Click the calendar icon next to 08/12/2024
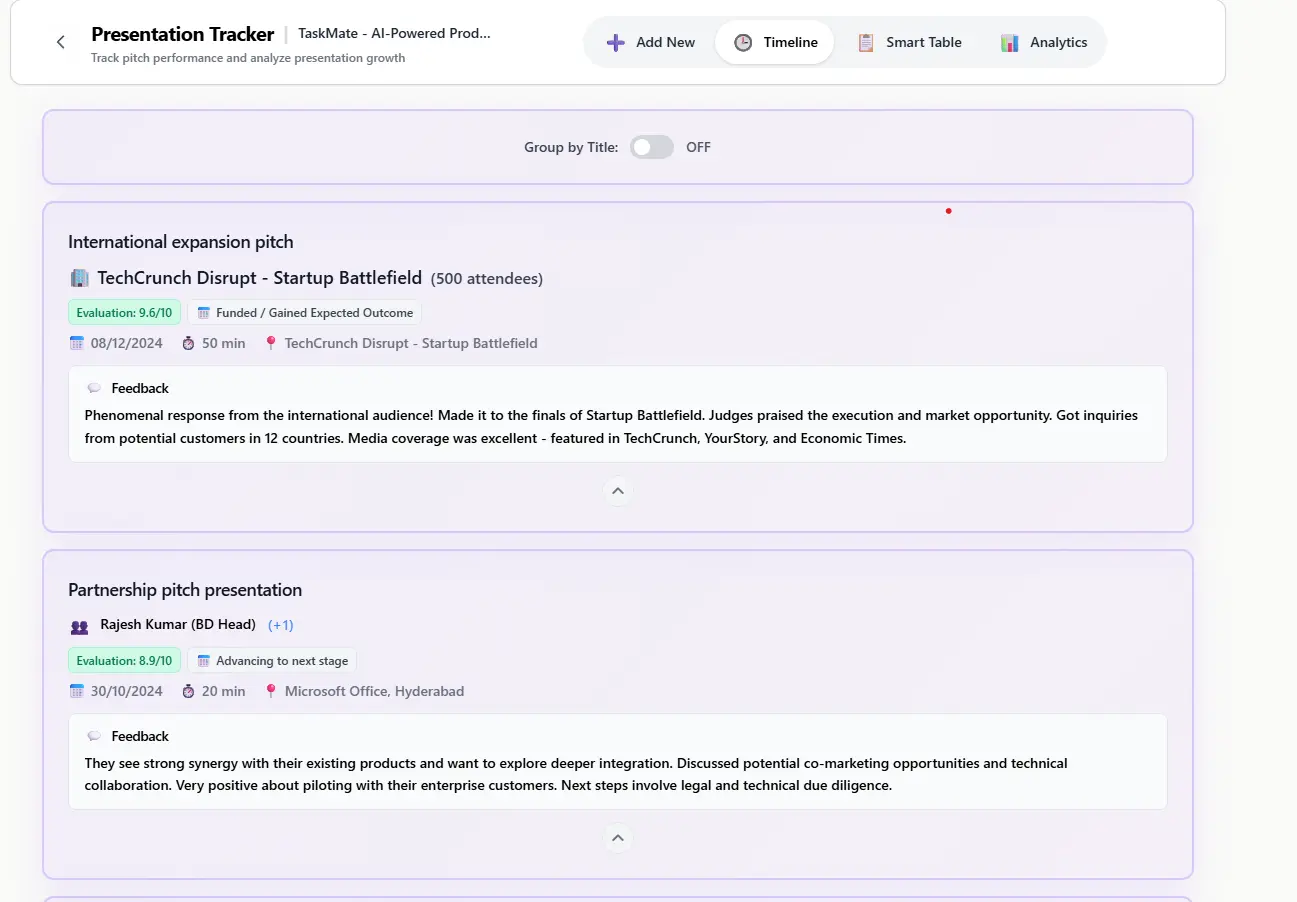Viewport: 1297px width, 902px height. click(x=77, y=343)
